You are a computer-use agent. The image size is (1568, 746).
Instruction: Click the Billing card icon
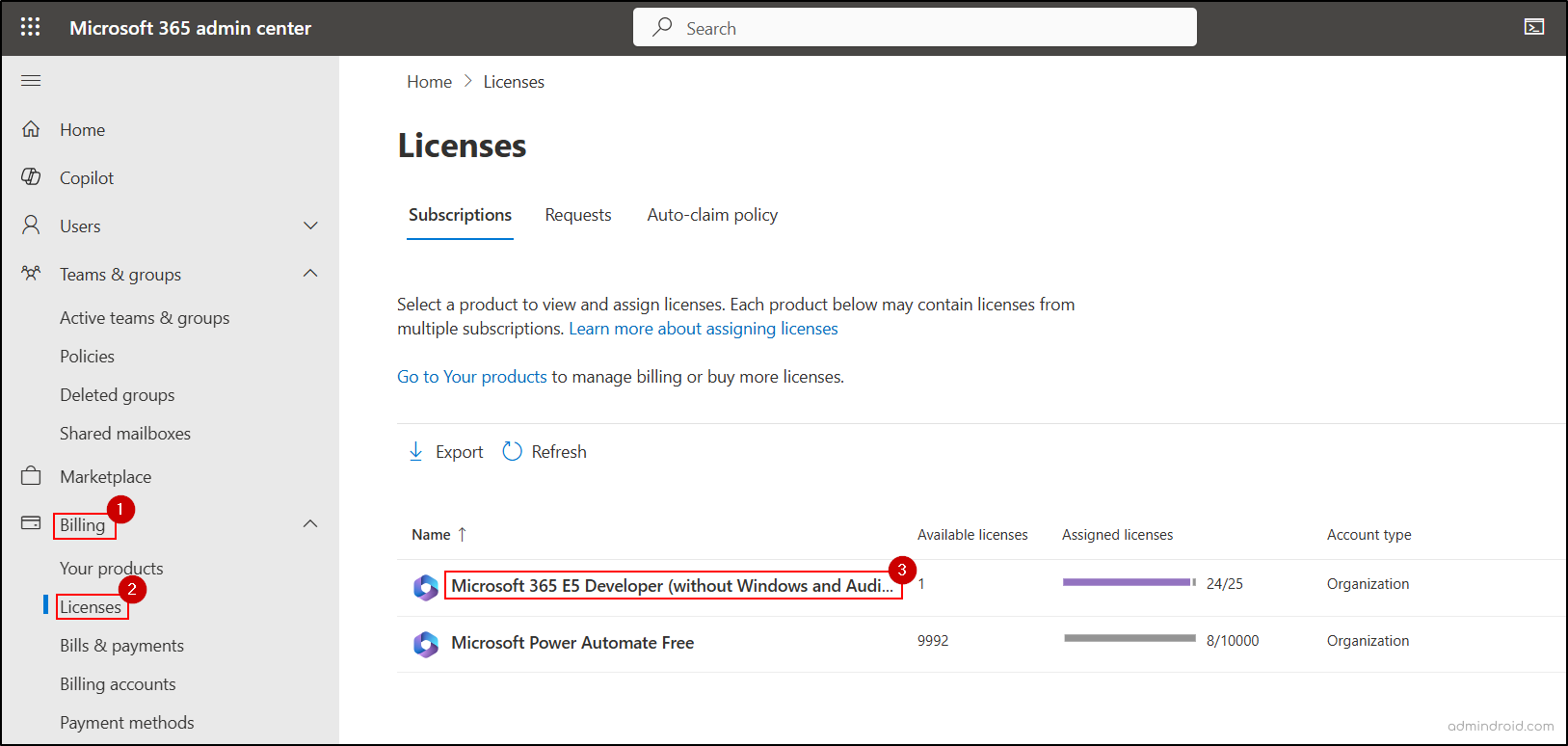pos(31,523)
